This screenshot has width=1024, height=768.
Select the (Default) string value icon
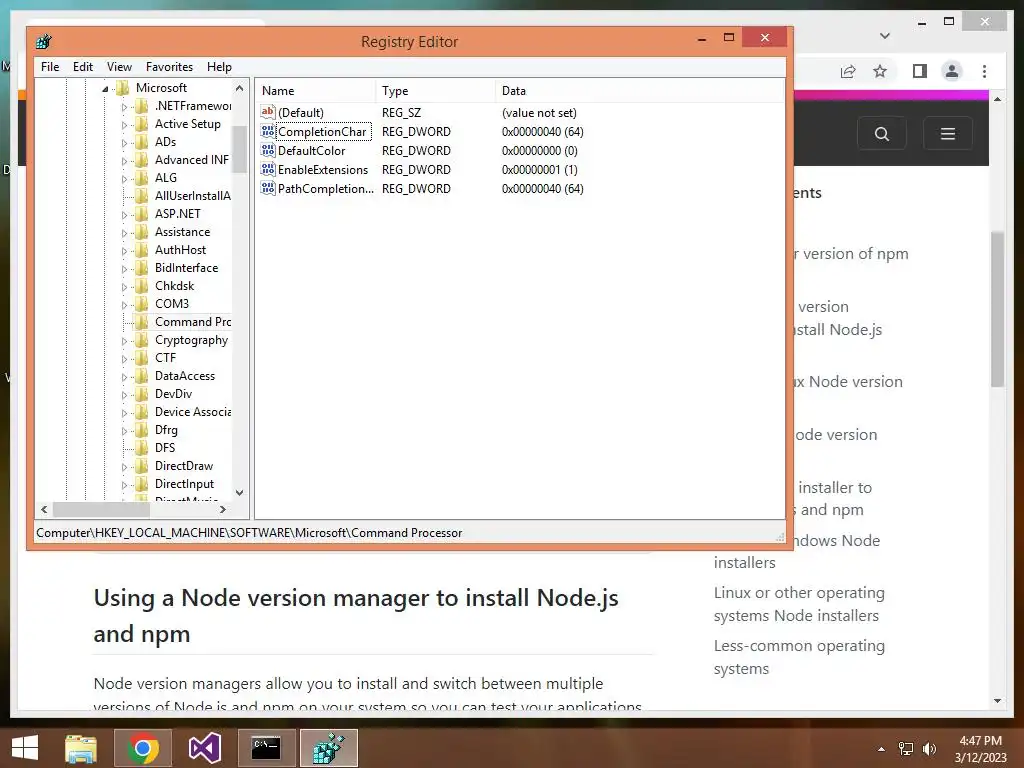point(268,112)
